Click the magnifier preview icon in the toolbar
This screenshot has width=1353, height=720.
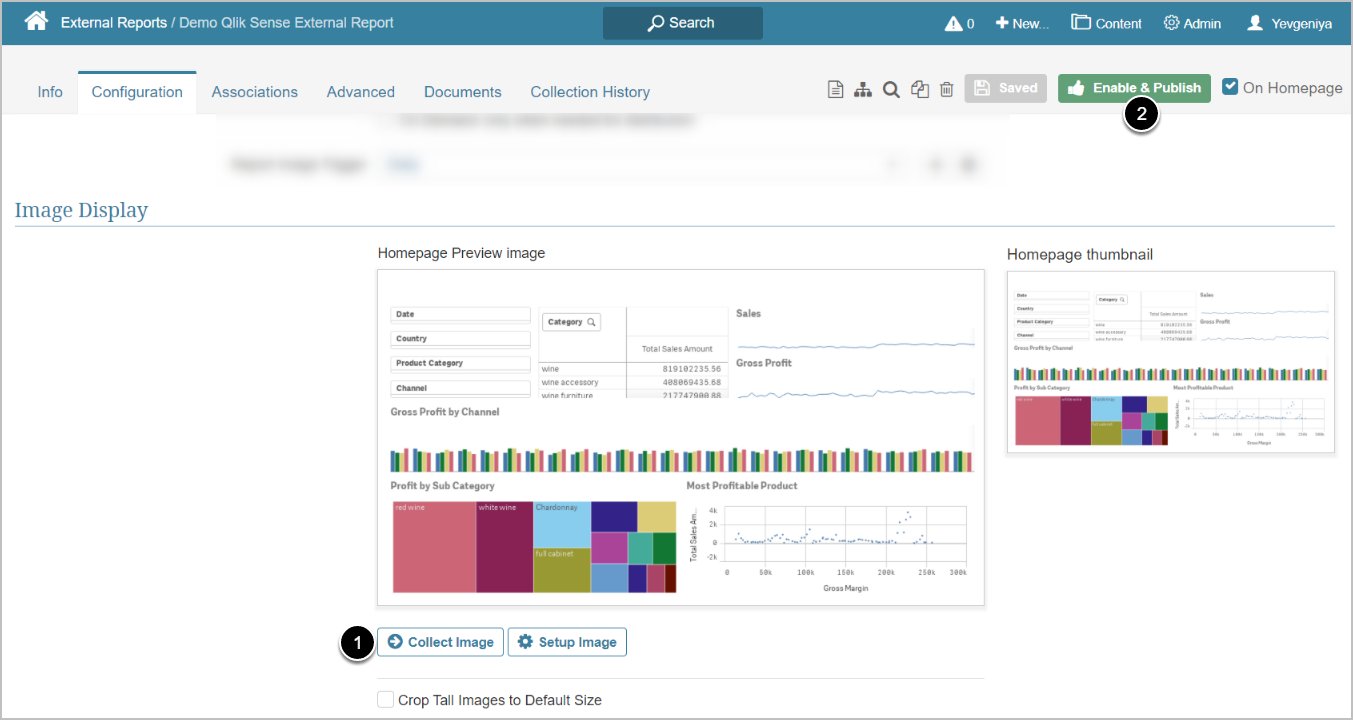click(x=891, y=89)
